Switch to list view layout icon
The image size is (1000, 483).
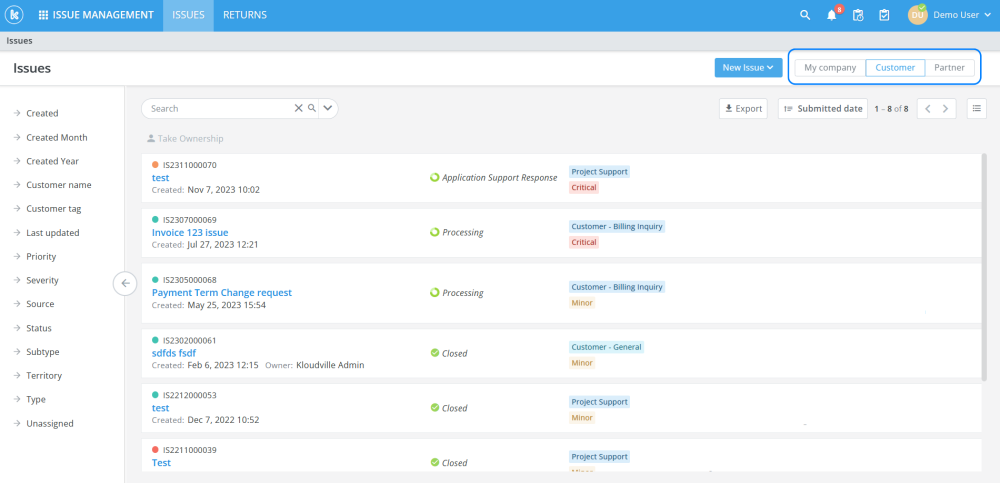point(976,108)
